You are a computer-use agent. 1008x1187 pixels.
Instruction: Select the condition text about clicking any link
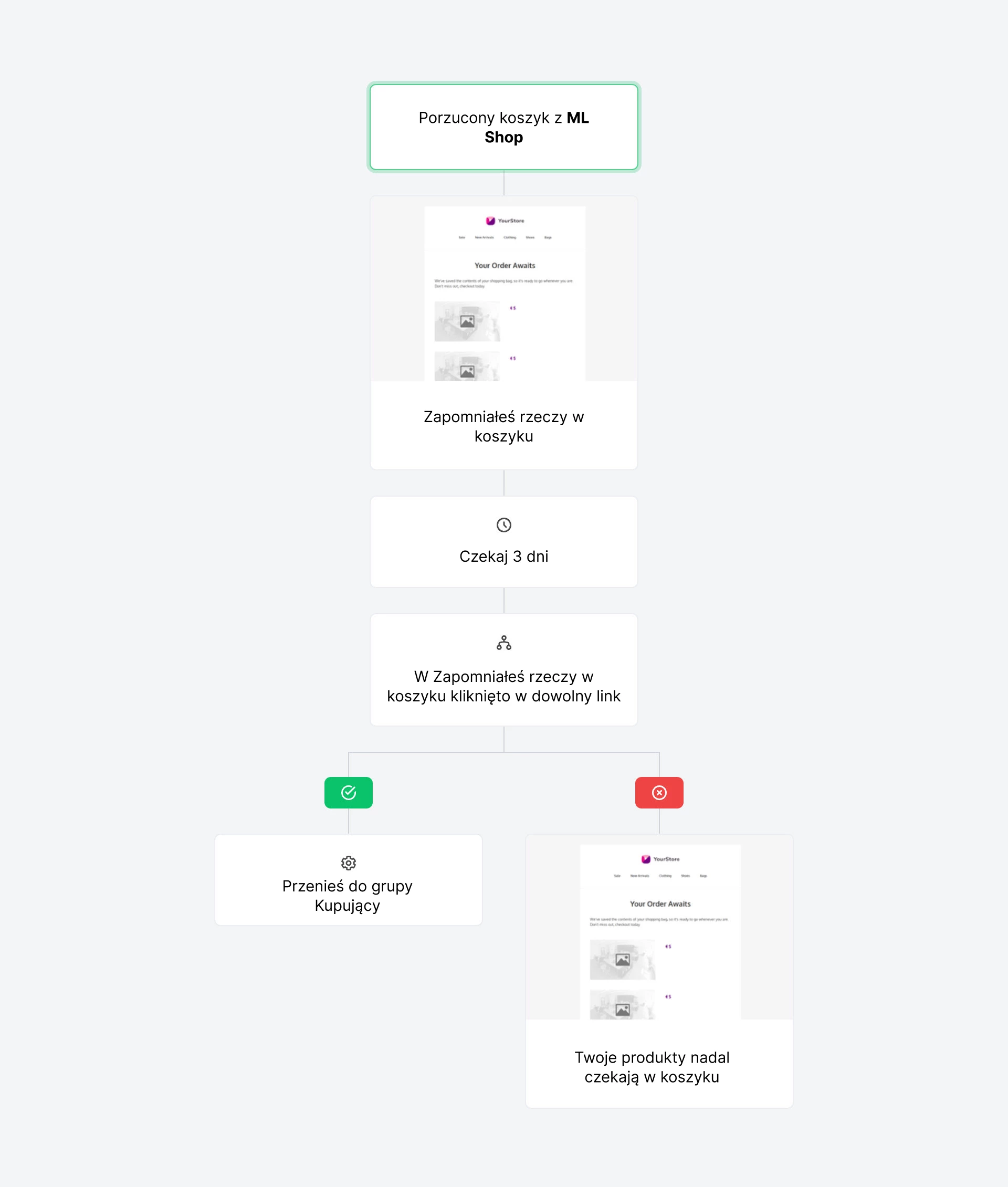coord(503,686)
